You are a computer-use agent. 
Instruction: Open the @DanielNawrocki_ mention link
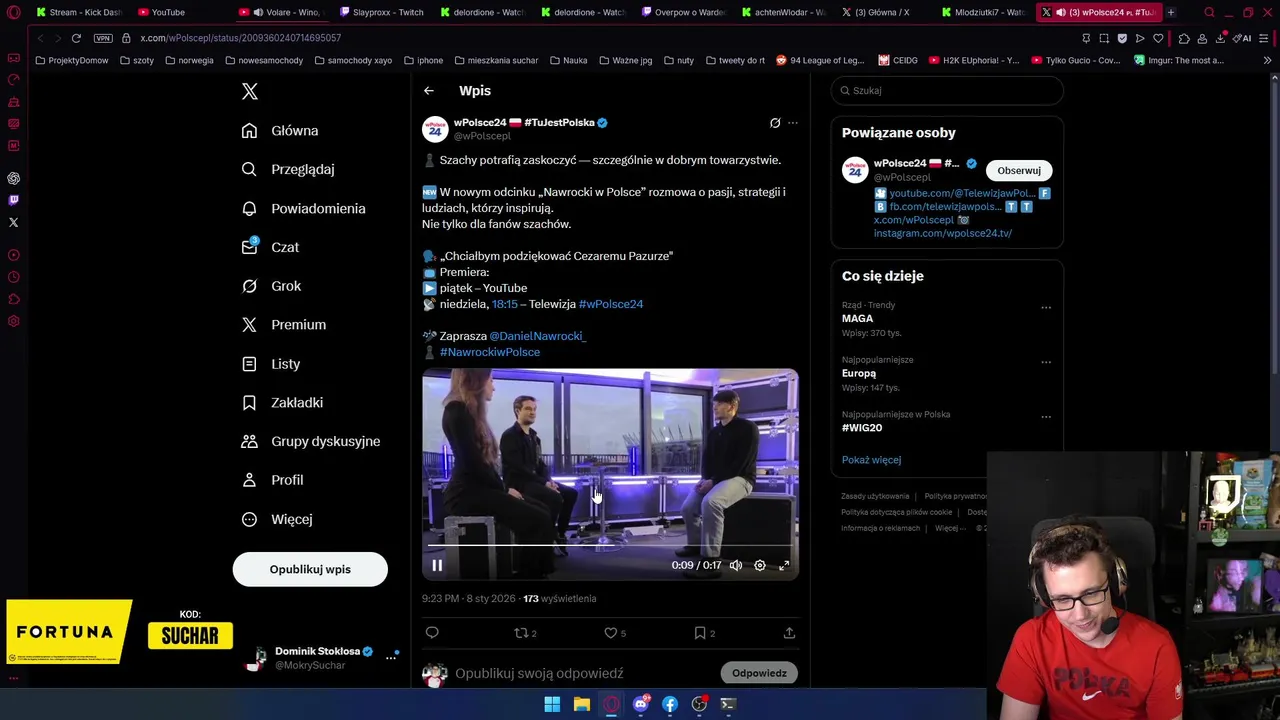click(x=538, y=336)
